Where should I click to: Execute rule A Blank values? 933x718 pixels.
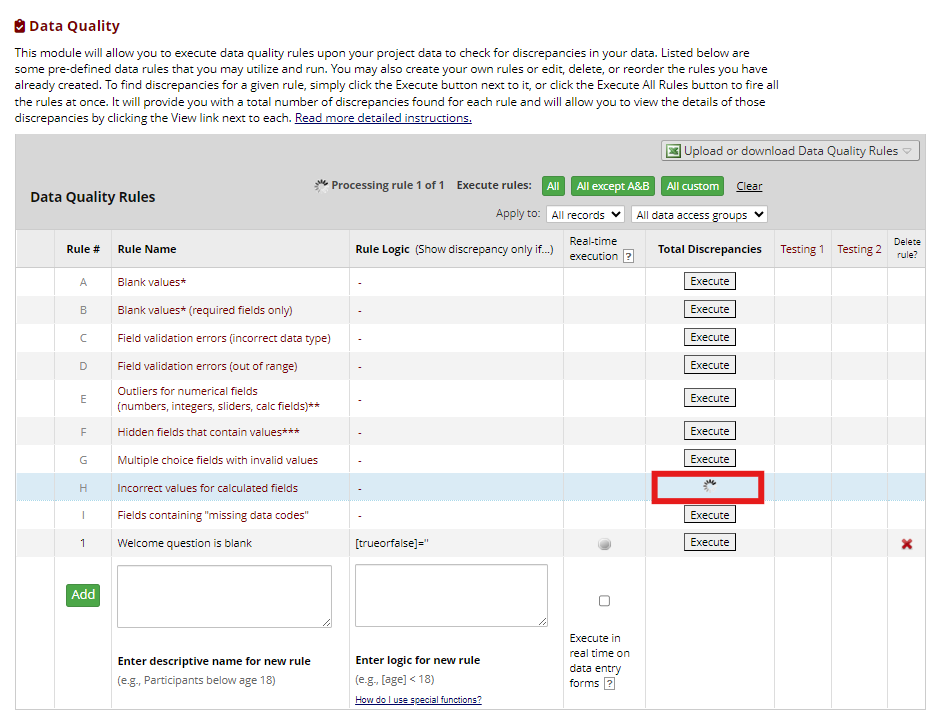point(709,281)
